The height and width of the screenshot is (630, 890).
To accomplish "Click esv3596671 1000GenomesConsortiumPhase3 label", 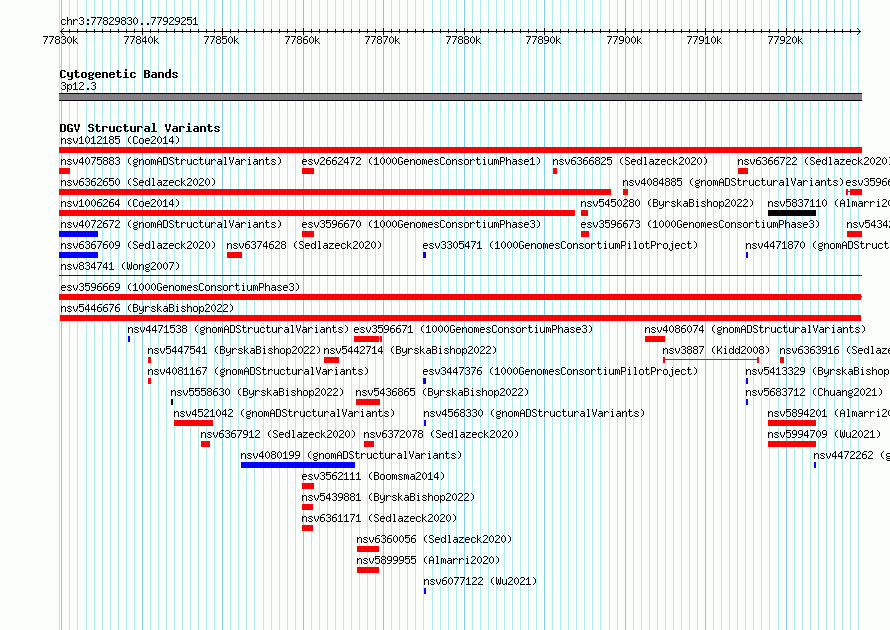I will click(473, 329).
